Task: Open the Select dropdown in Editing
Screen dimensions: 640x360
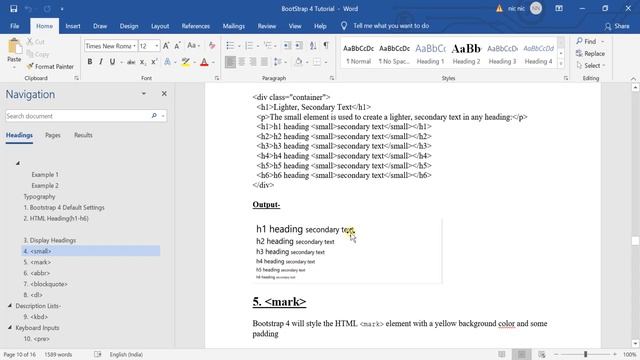Action: coord(591,65)
